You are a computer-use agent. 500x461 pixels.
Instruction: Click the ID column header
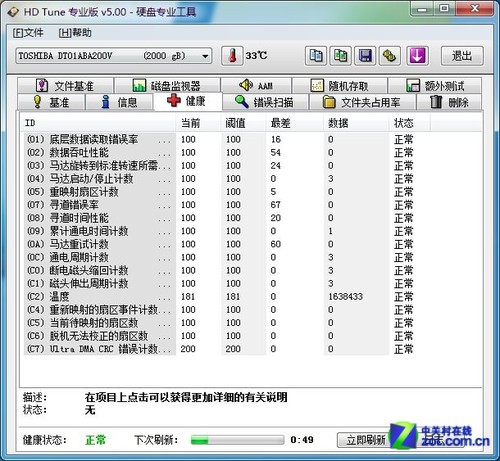click(x=97, y=123)
